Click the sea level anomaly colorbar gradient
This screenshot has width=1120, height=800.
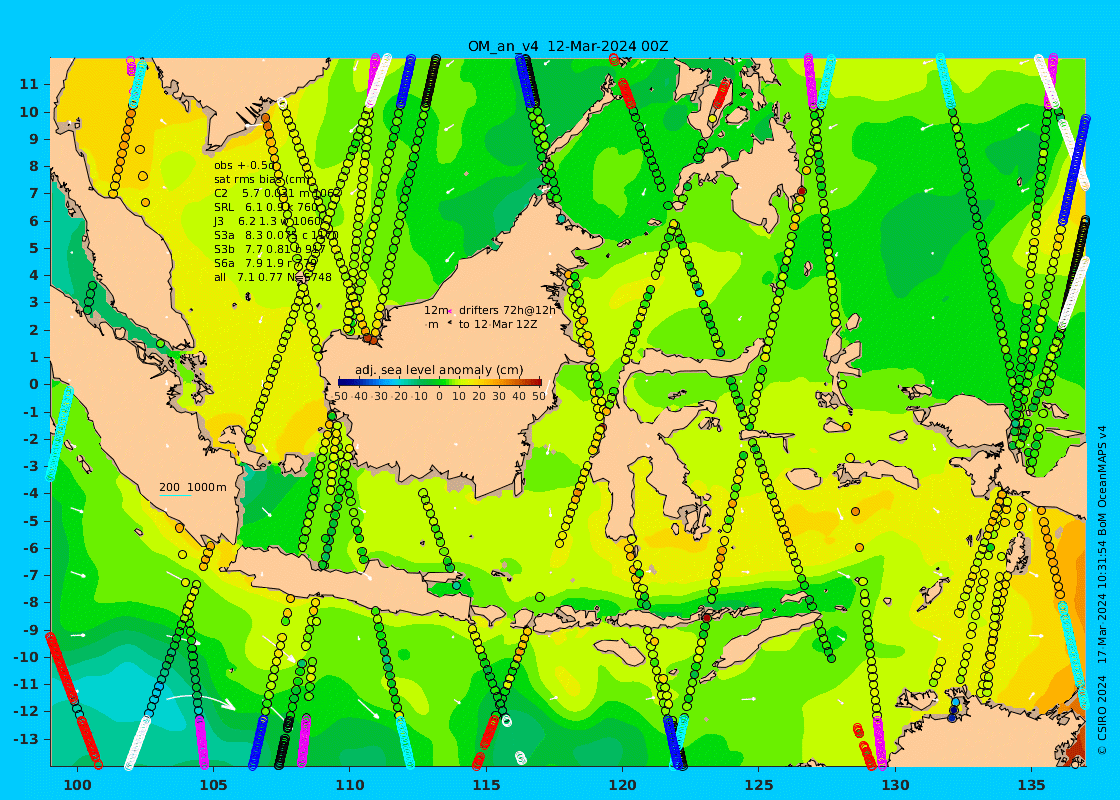tap(440, 382)
